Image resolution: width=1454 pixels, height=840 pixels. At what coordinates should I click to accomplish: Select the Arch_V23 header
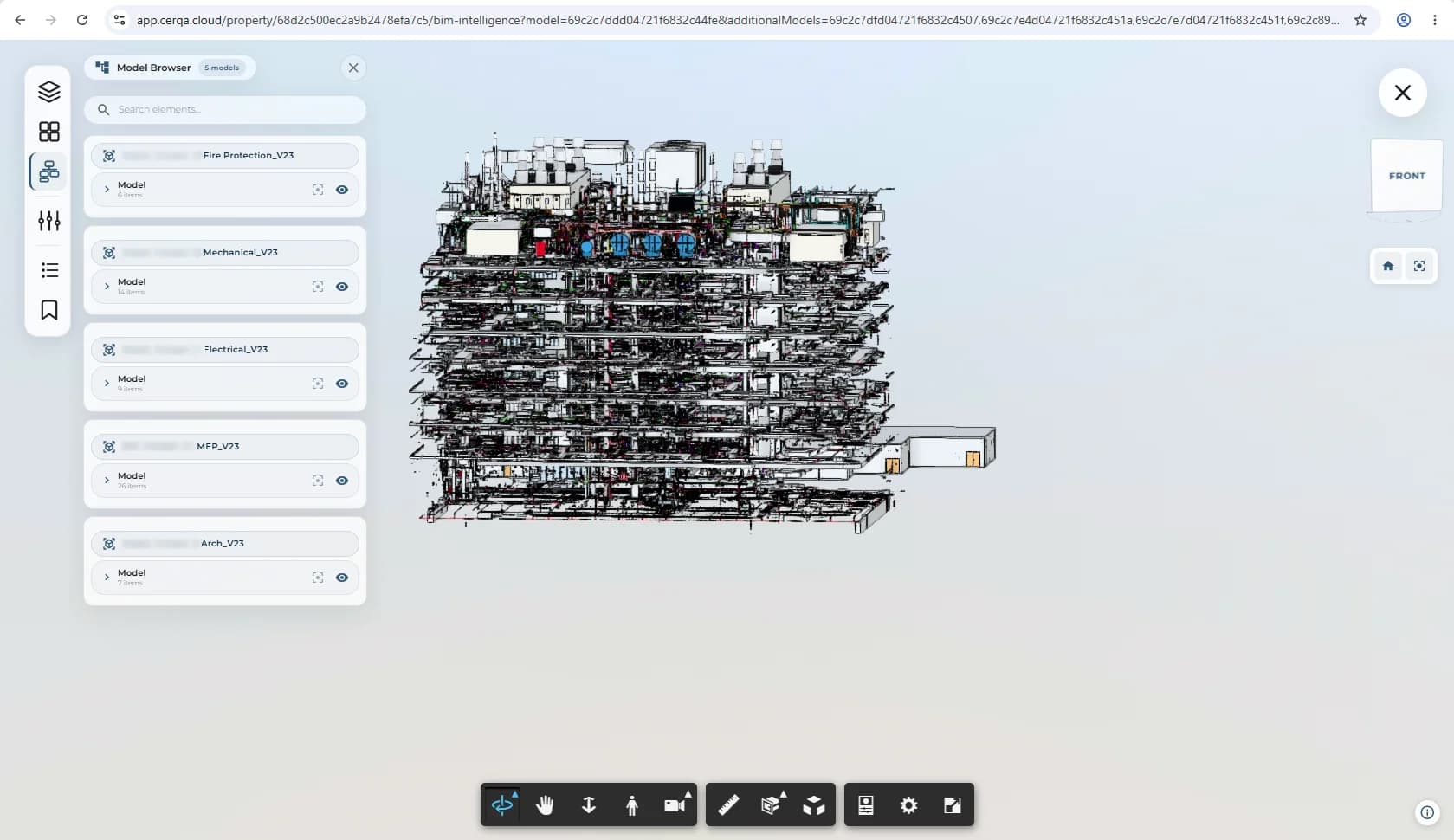(225, 544)
